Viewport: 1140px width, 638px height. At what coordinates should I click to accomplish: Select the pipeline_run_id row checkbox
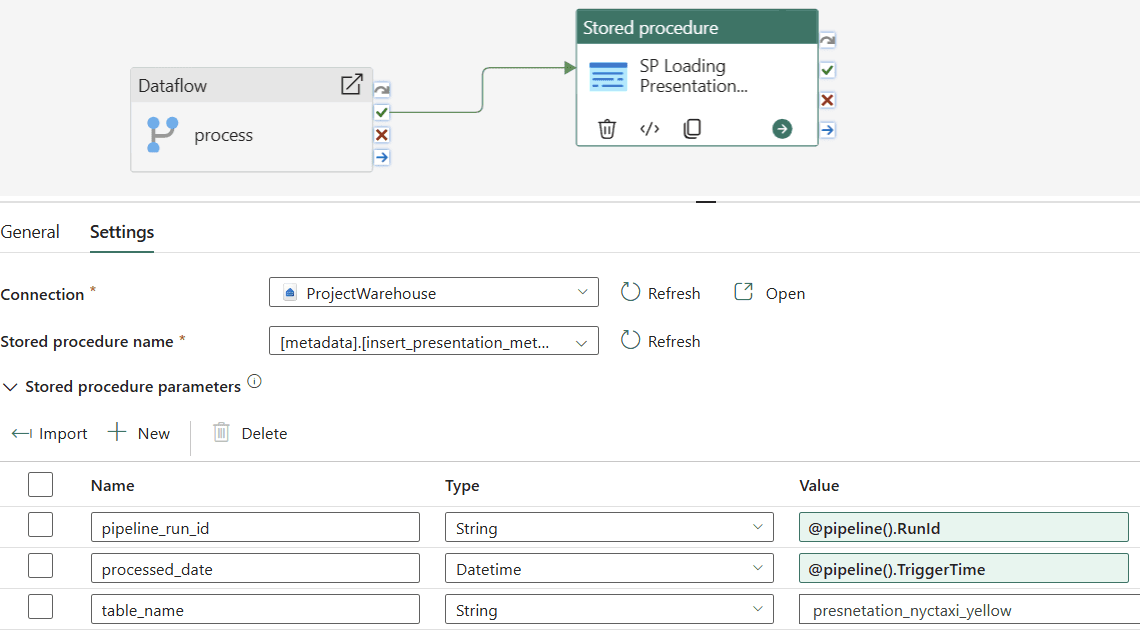coord(41,525)
